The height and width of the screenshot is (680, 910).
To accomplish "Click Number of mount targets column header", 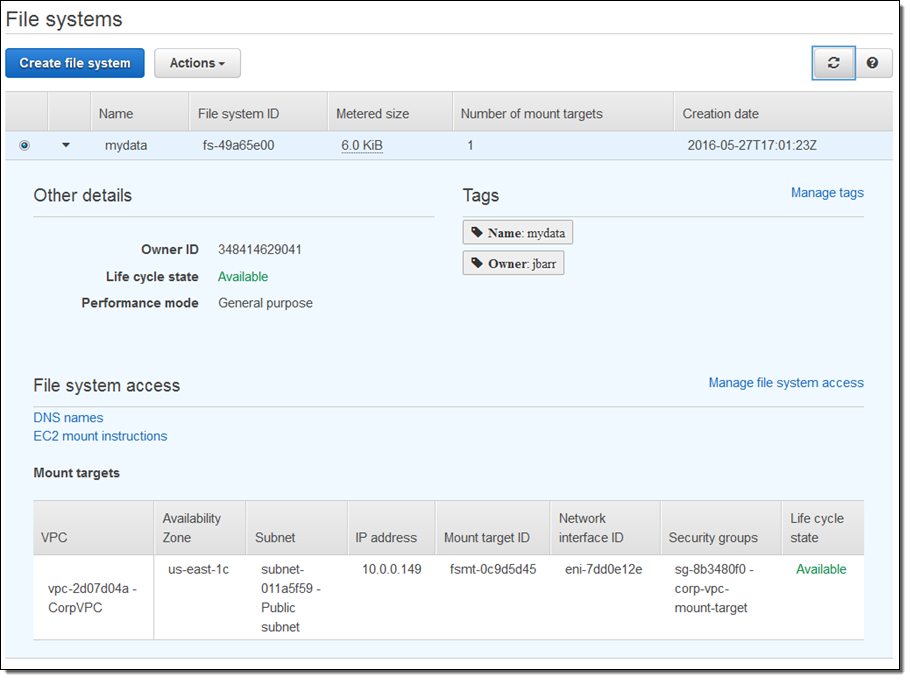I will [x=531, y=113].
